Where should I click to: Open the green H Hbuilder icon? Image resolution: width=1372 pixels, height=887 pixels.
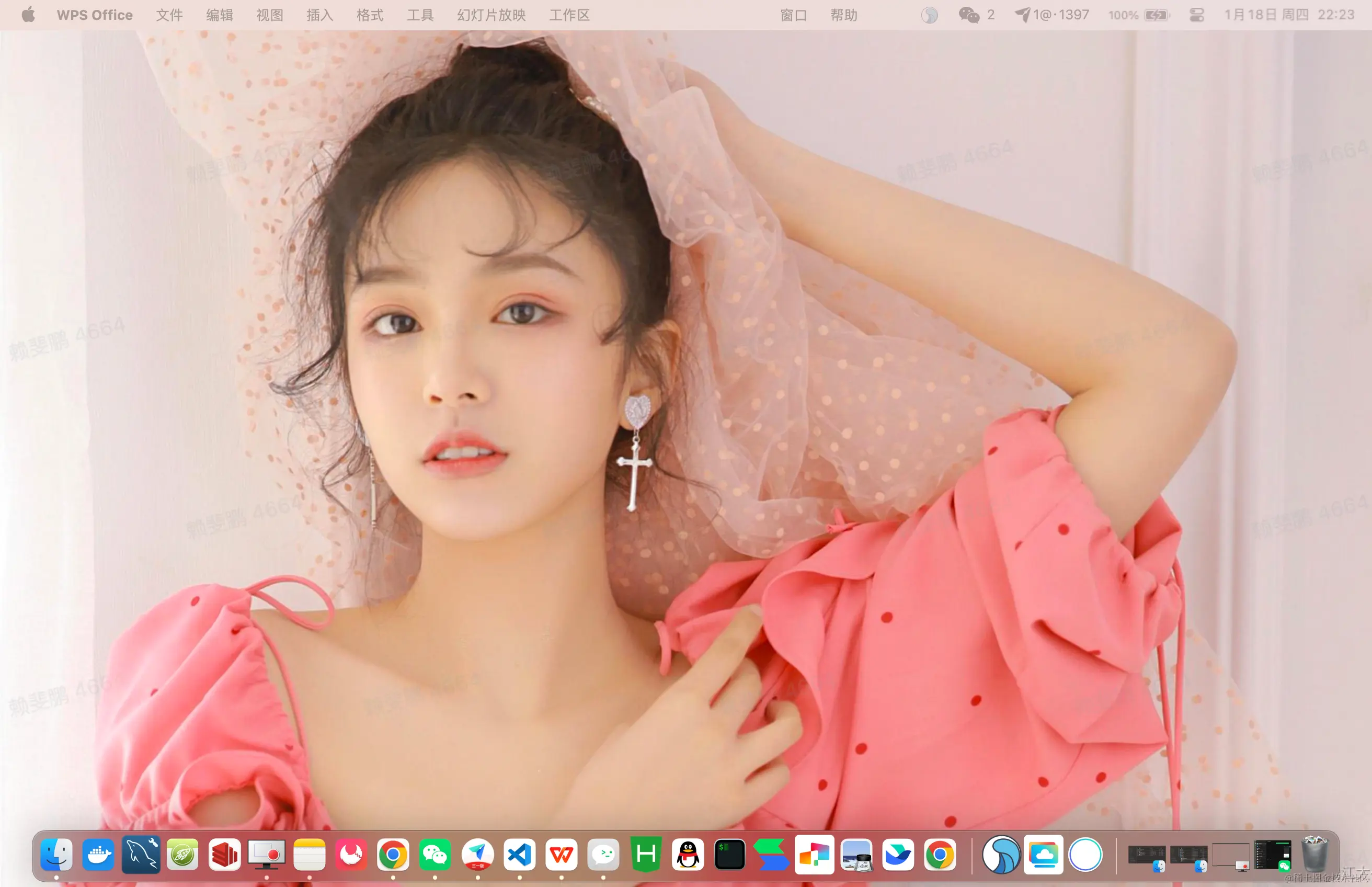point(645,855)
